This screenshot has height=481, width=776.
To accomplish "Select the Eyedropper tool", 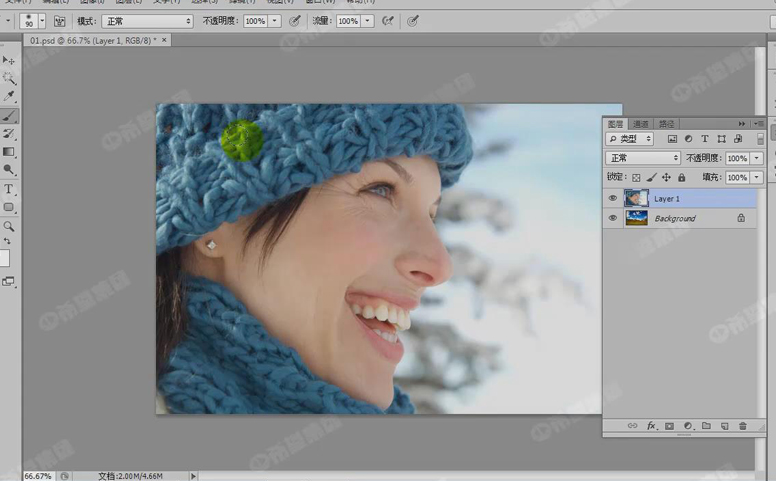I will tap(9, 97).
